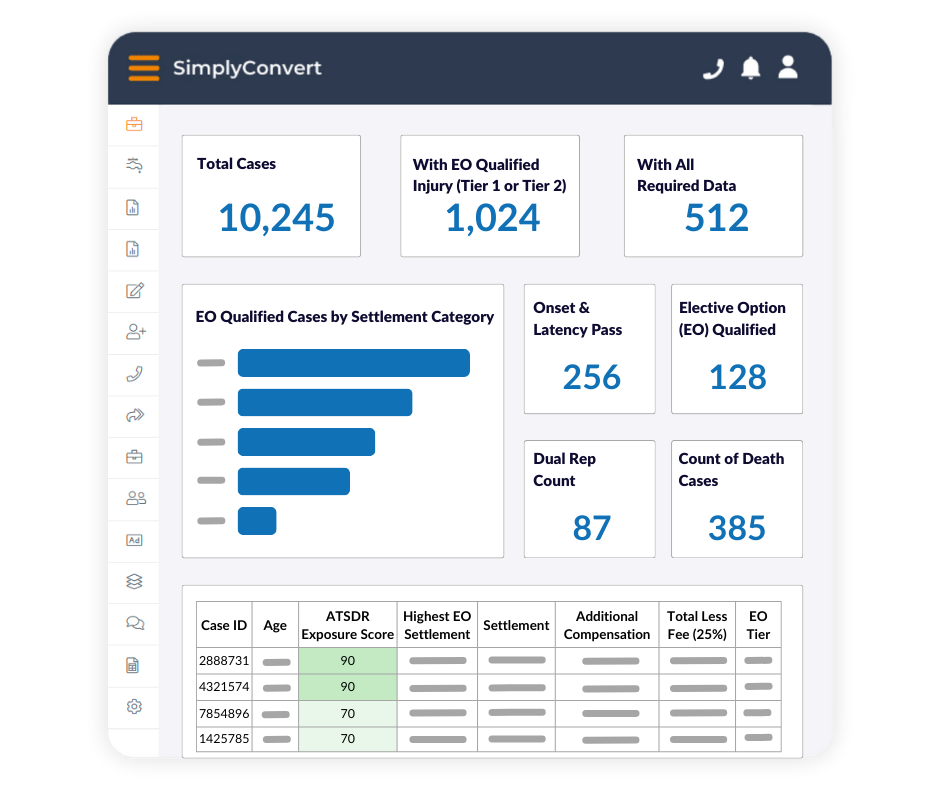The image size is (940, 788).
Task: Open the settings gear sidebar icon
Action: [134, 706]
